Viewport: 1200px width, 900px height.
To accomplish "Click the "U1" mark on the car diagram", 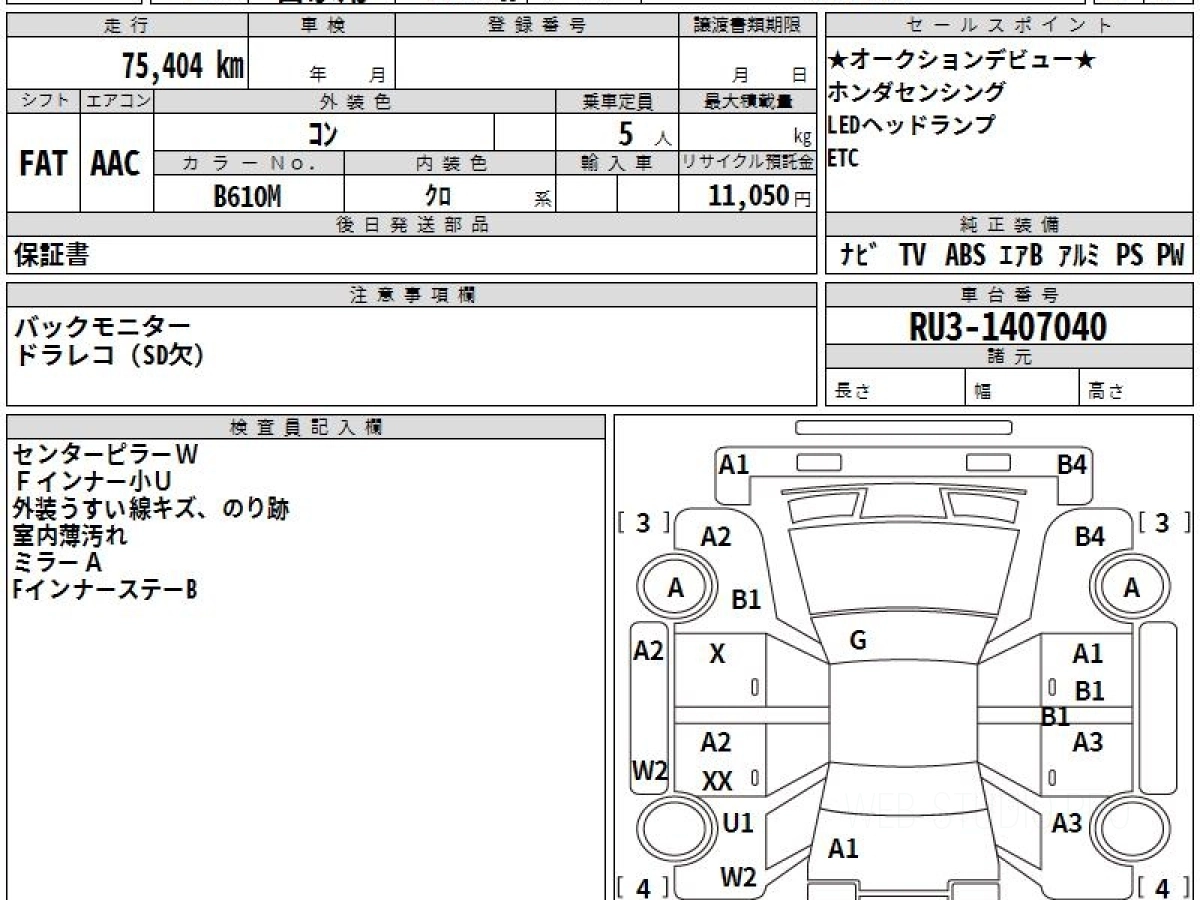I will click(x=737, y=823).
